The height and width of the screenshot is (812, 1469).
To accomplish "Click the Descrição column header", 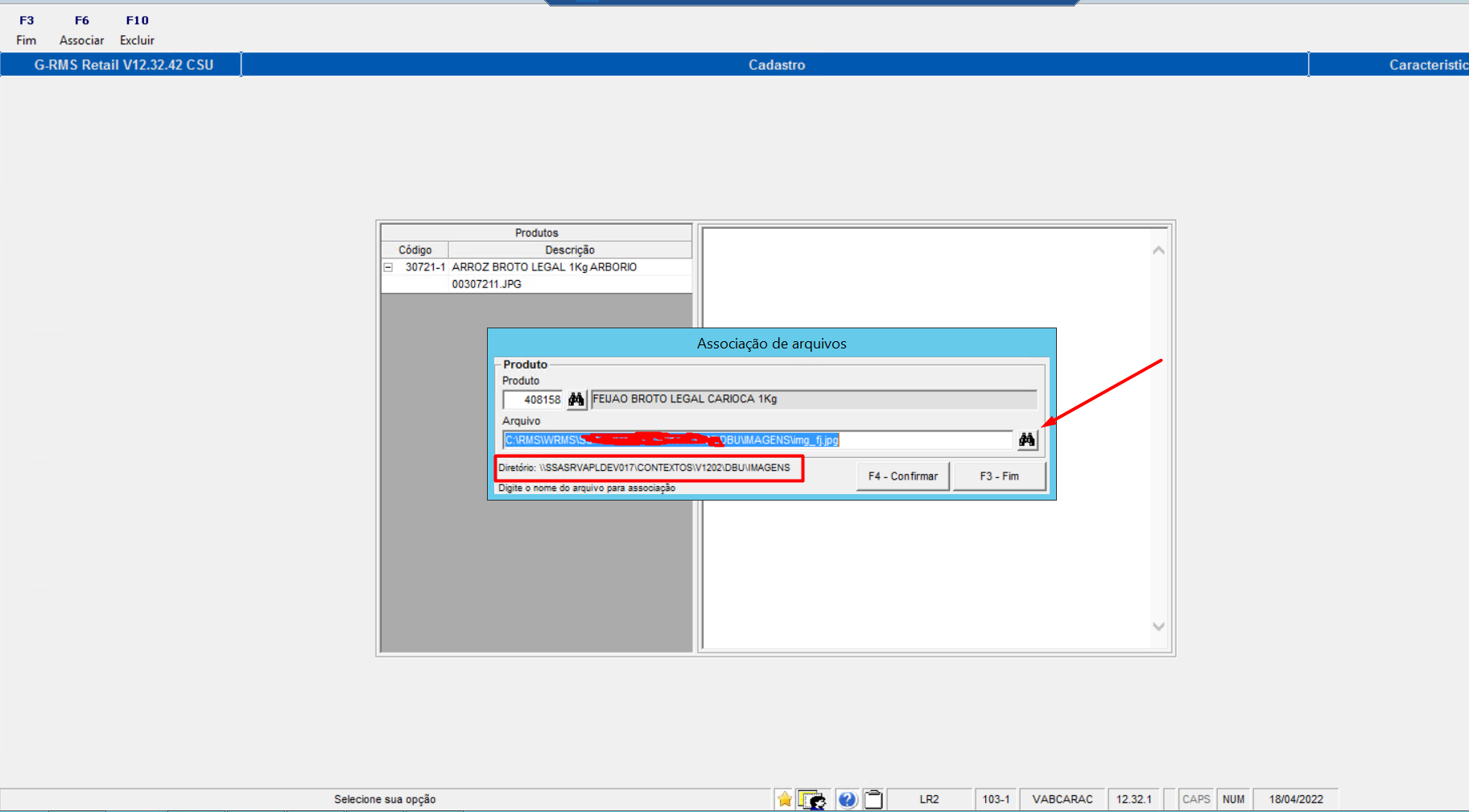I will coord(570,249).
